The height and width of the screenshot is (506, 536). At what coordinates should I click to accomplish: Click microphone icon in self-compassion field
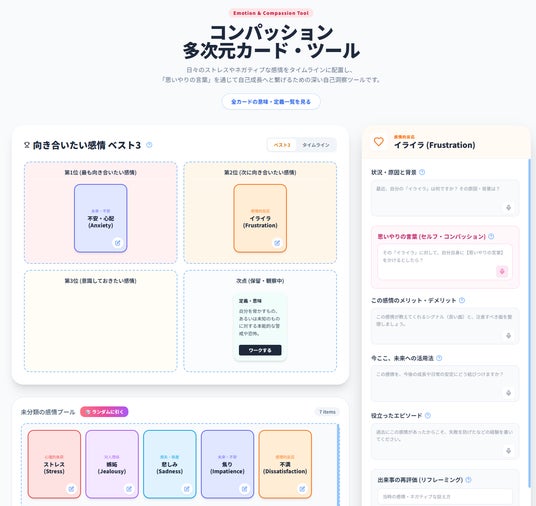502,271
